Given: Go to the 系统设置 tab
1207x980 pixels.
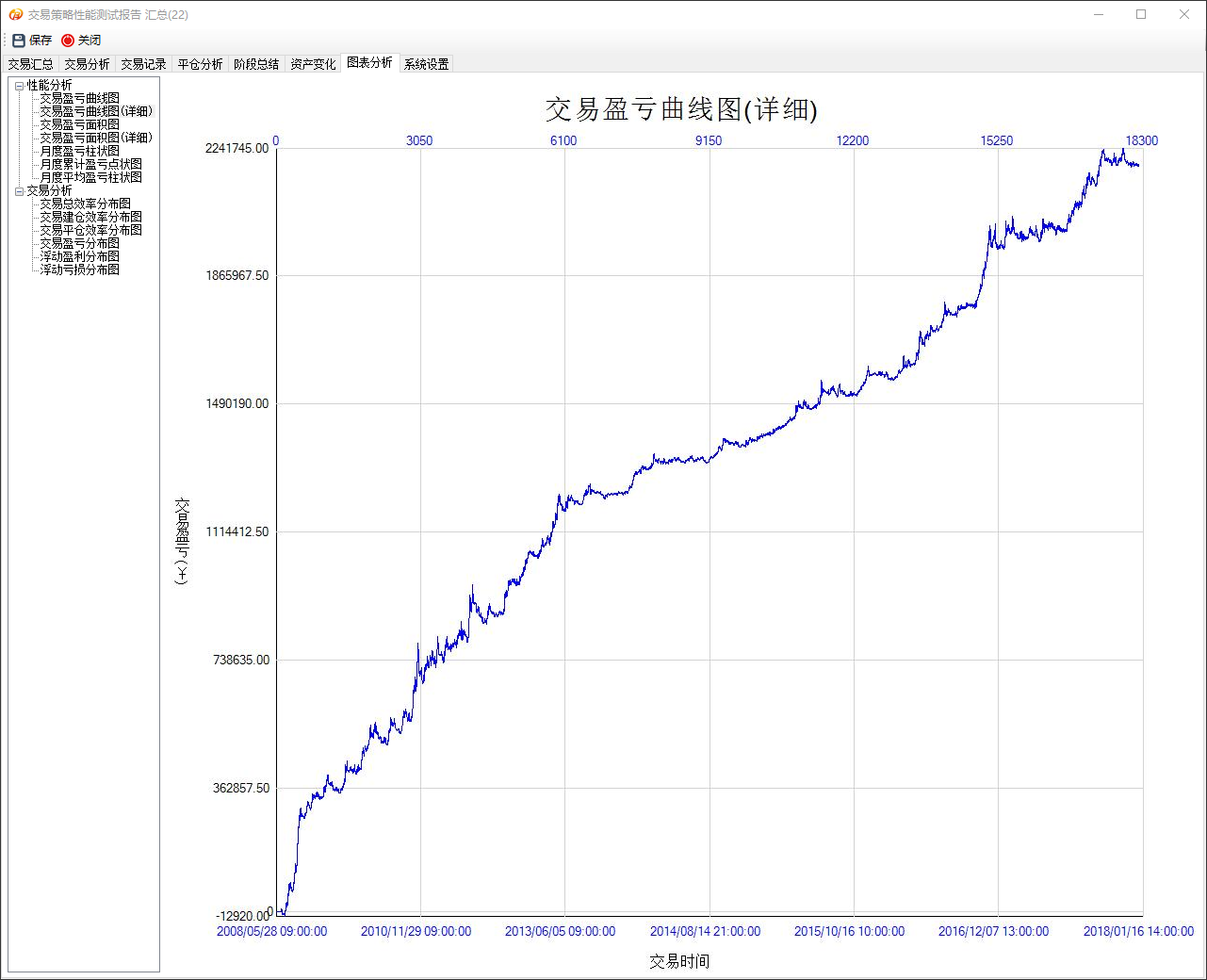Looking at the screenshot, I should click(x=426, y=64).
